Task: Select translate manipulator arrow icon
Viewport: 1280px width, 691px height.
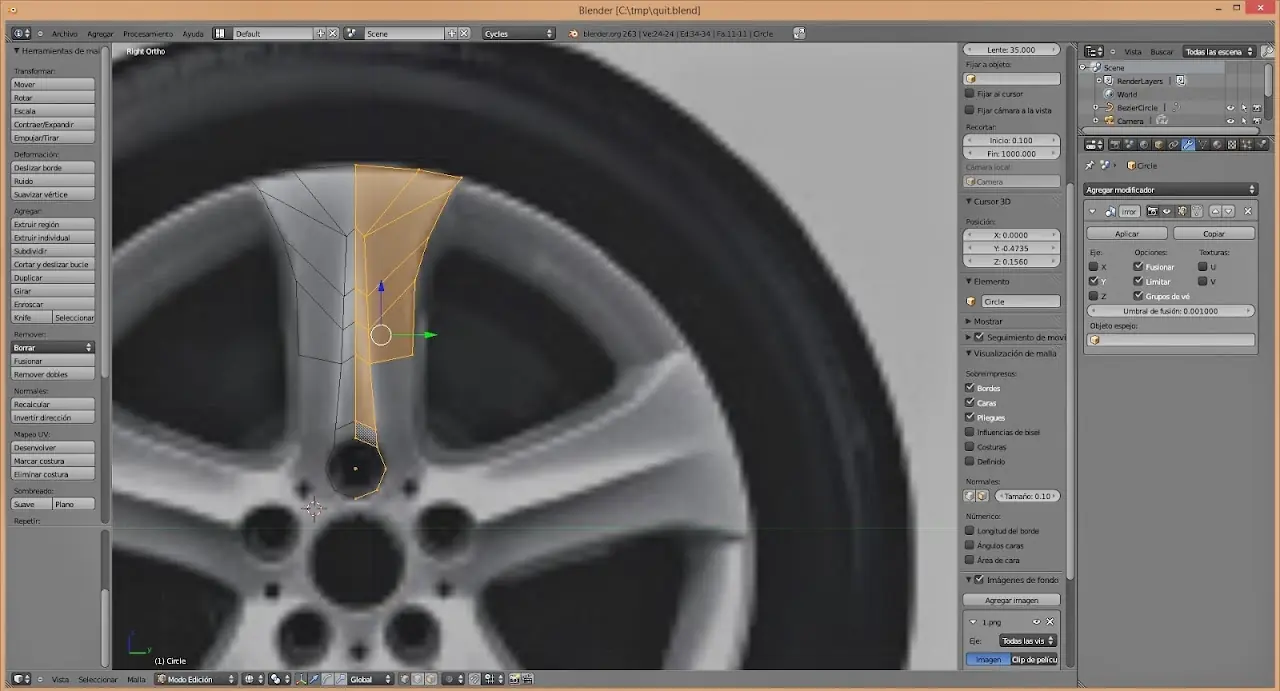Action: coord(314,679)
